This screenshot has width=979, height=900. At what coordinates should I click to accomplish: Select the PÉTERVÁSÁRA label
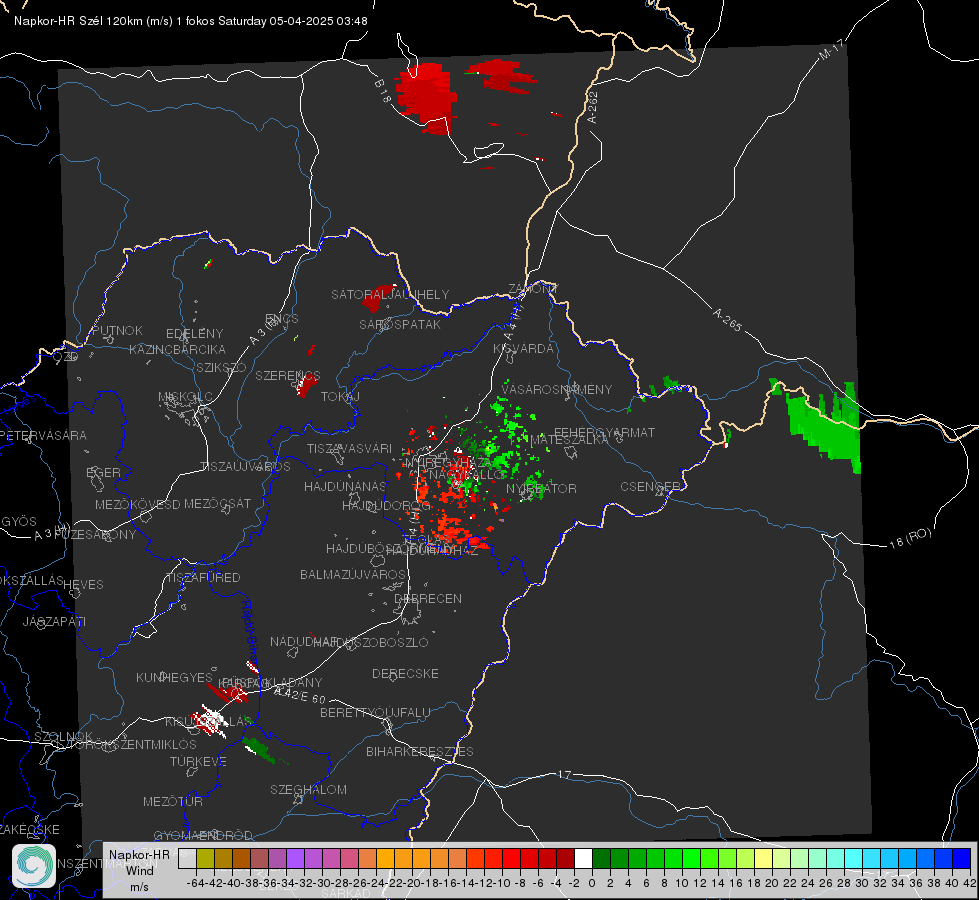pyautogui.click(x=44, y=435)
